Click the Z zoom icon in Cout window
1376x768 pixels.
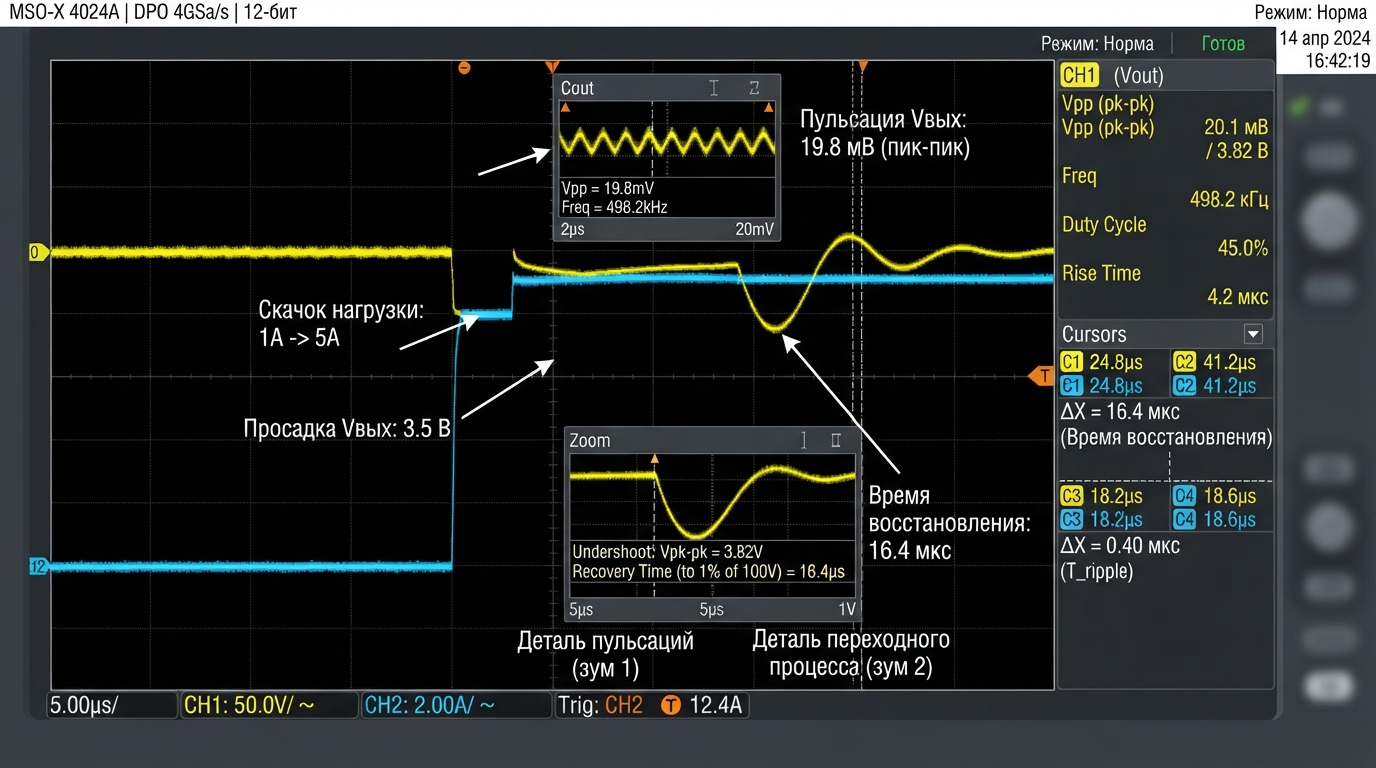(754, 88)
